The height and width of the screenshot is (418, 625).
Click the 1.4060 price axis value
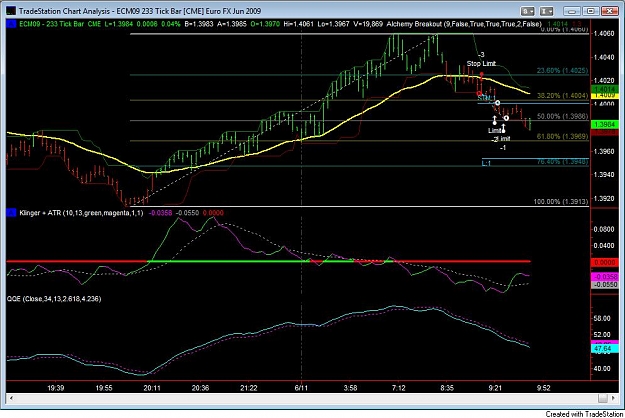604,33
